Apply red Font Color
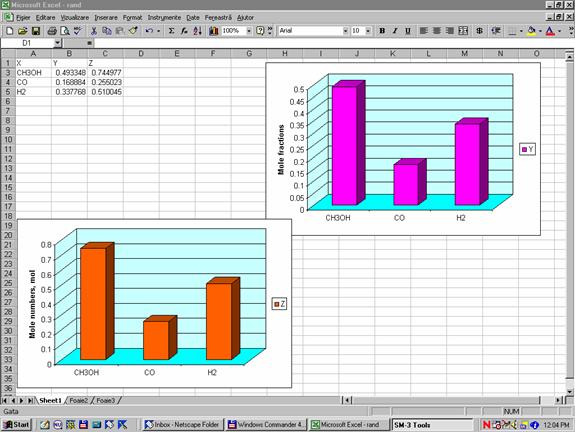Image resolution: width=575 pixels, height=432 pixels. (x=550, y=31)
